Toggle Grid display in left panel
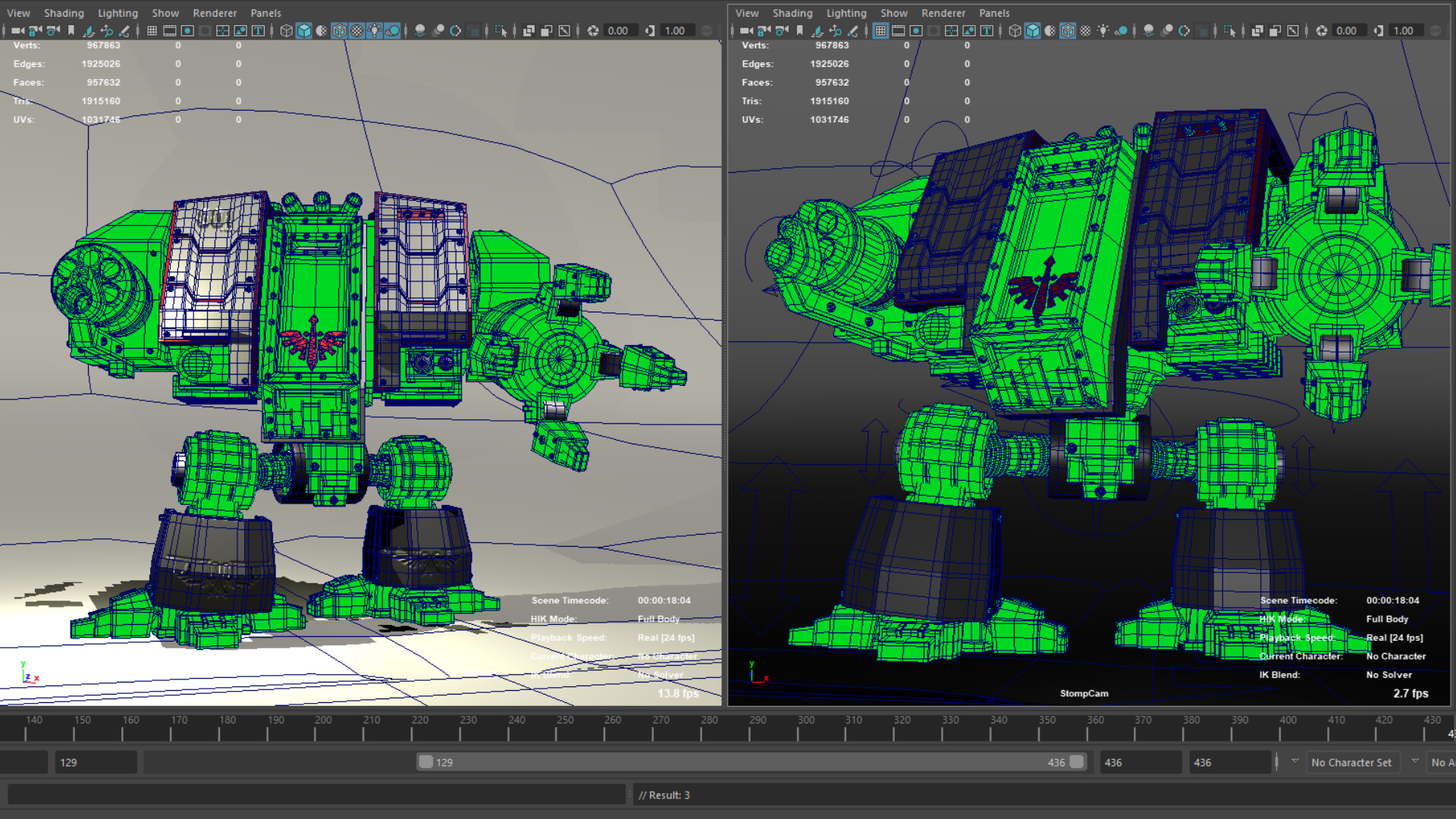 tap(152, 30)
